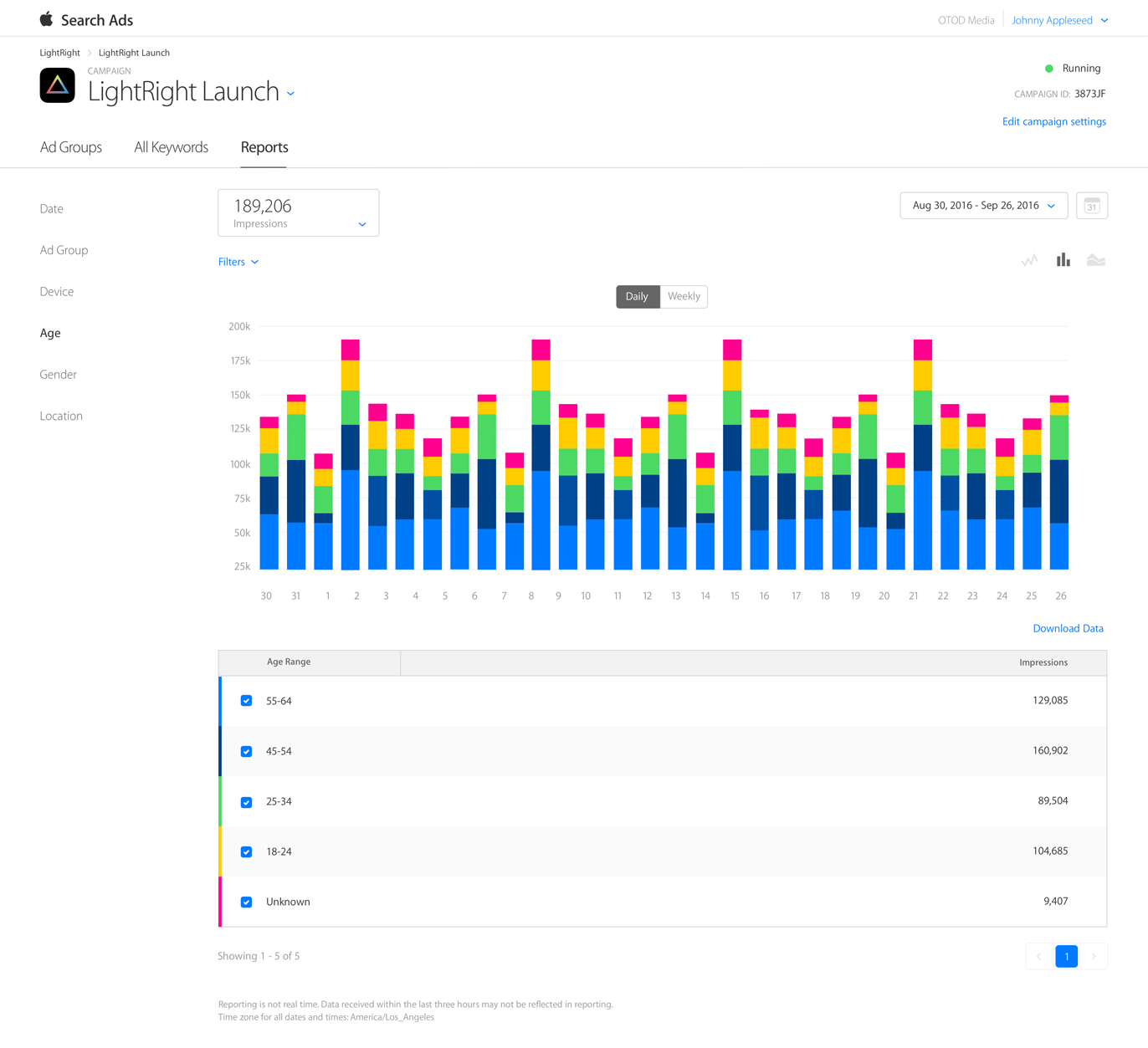The width and height of the screenshot is (1148, 1048).
Task: Uncheck the Unknown age range
Action: [x=246, y=902]
